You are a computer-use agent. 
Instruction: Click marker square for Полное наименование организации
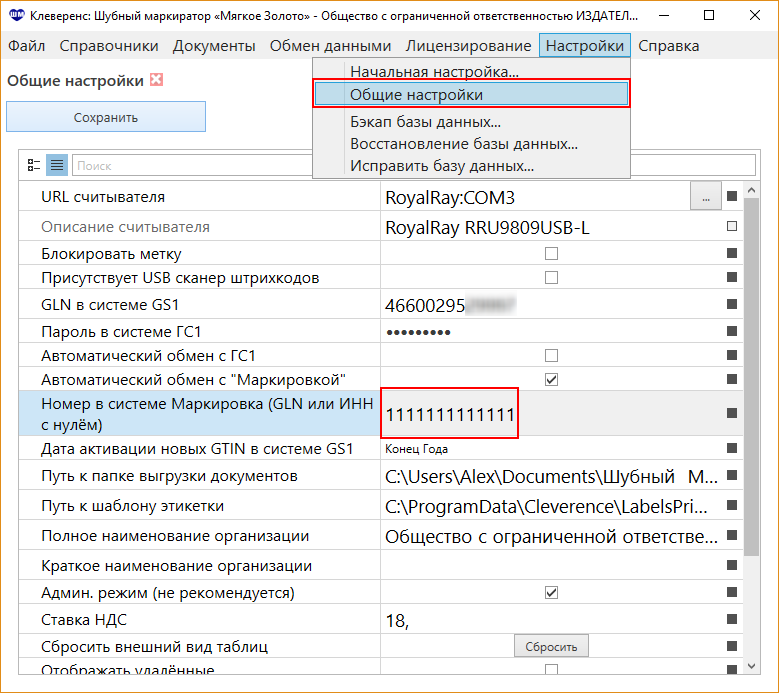732,536
